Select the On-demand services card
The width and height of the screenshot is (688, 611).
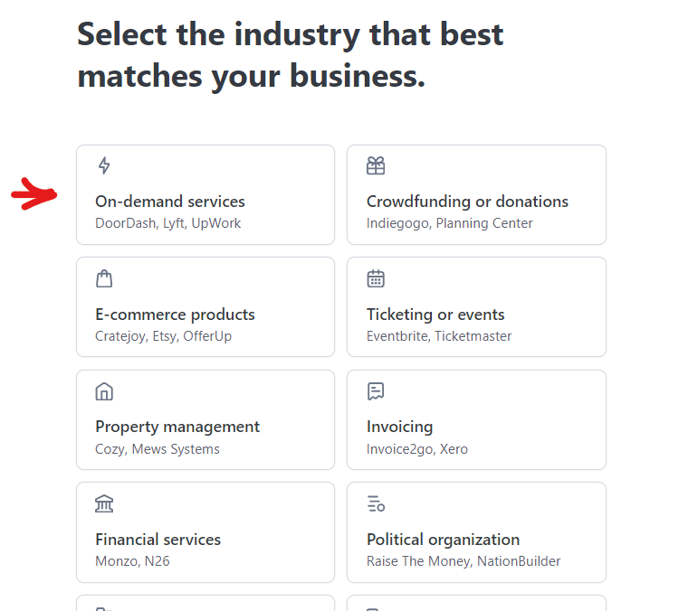pyautogui.click(x=205, y=195)
